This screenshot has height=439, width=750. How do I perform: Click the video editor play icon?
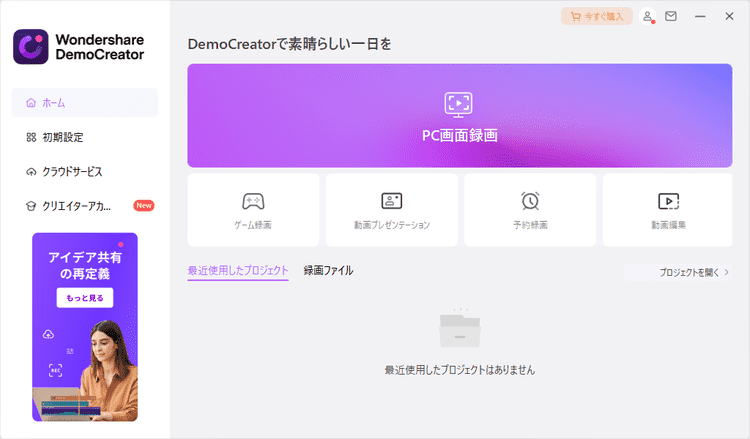(668, 201)
